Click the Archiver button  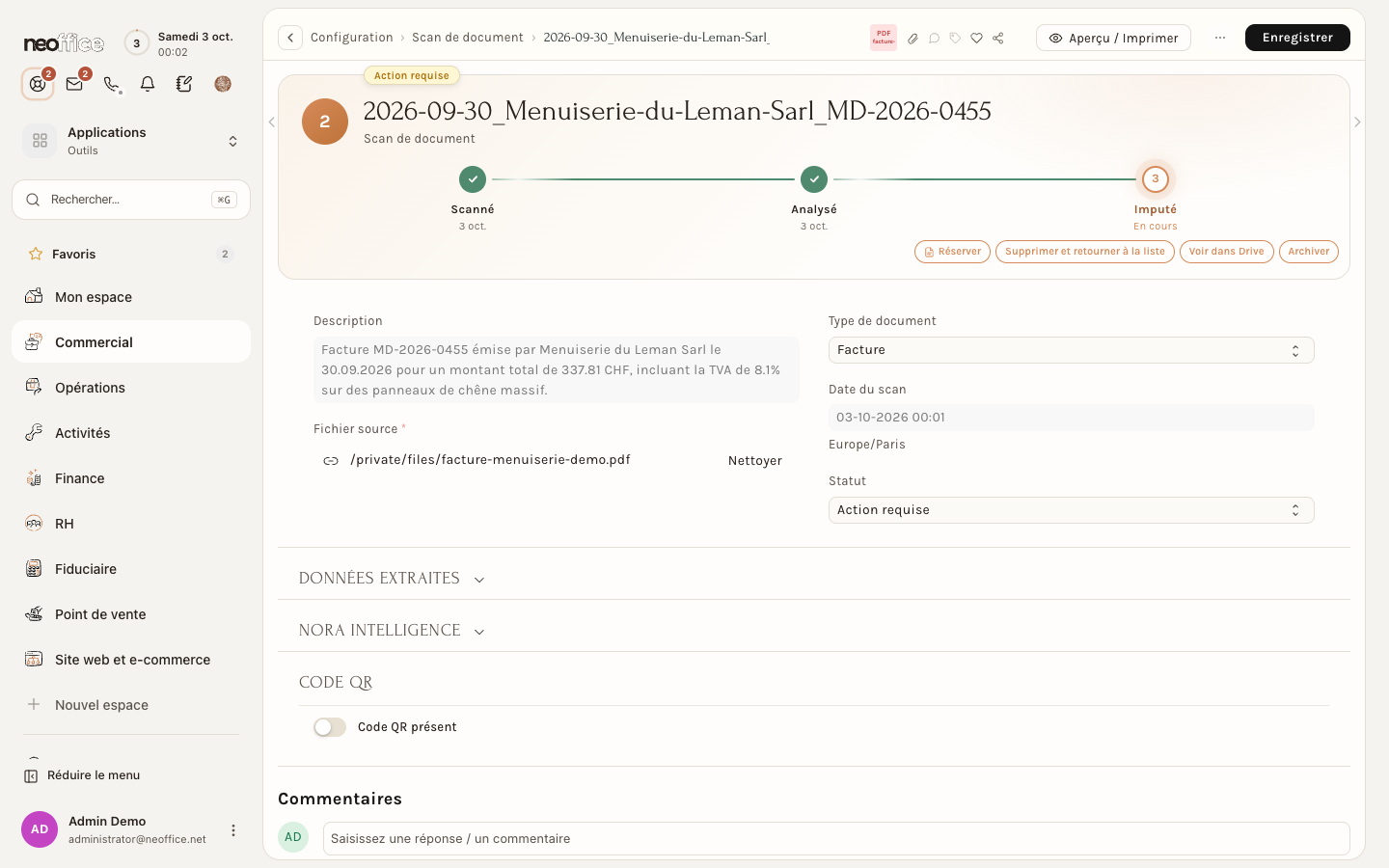pyautogui.click(x=1309, y=252)
